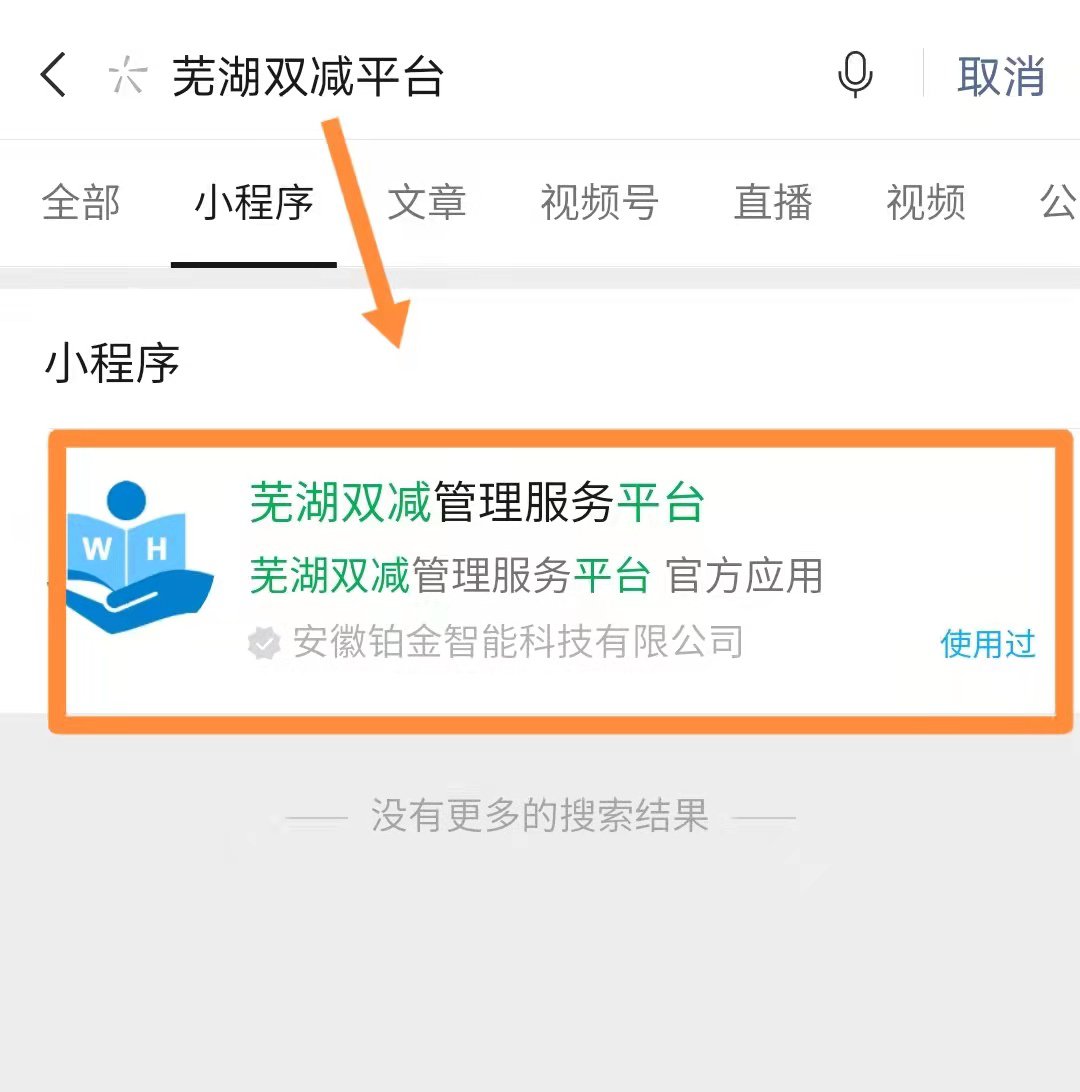Select the 小程序 tab
The width and height of the screenshot is (1080, 1092).
tap(253, 203)
